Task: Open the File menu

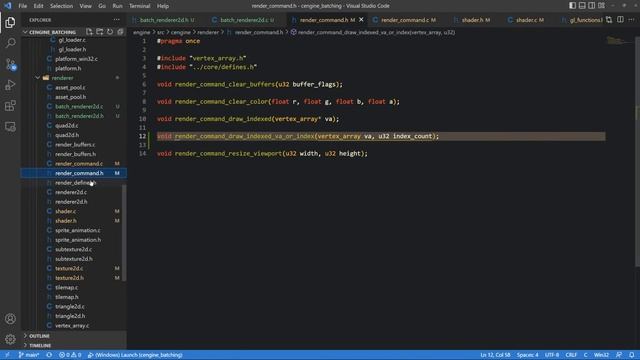Action: point(23,6)
